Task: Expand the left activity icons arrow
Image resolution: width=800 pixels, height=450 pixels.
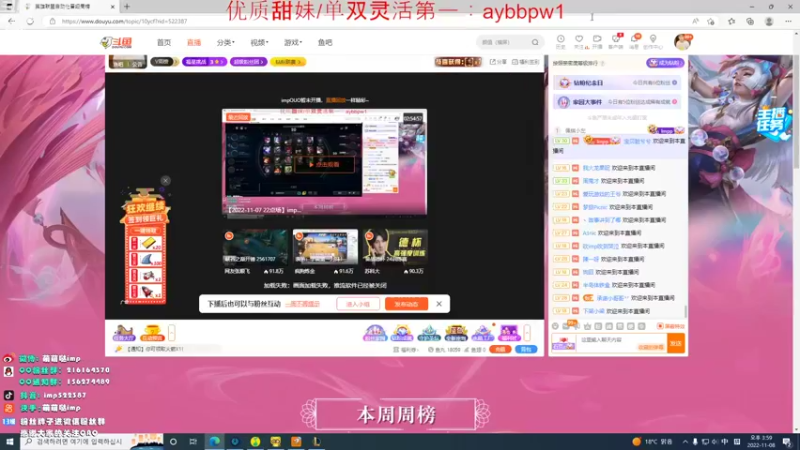Action: (x=171, y=333)
